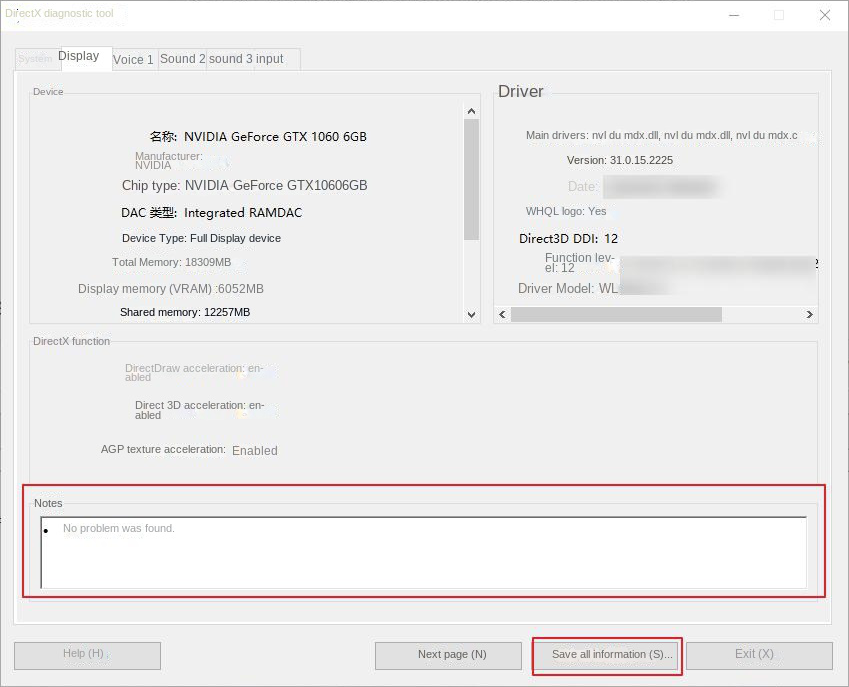Minimize the DirectX diagnostic tool window
This screenshot has width=849, height=687.
pyautogui.click(x=734, y=15)
